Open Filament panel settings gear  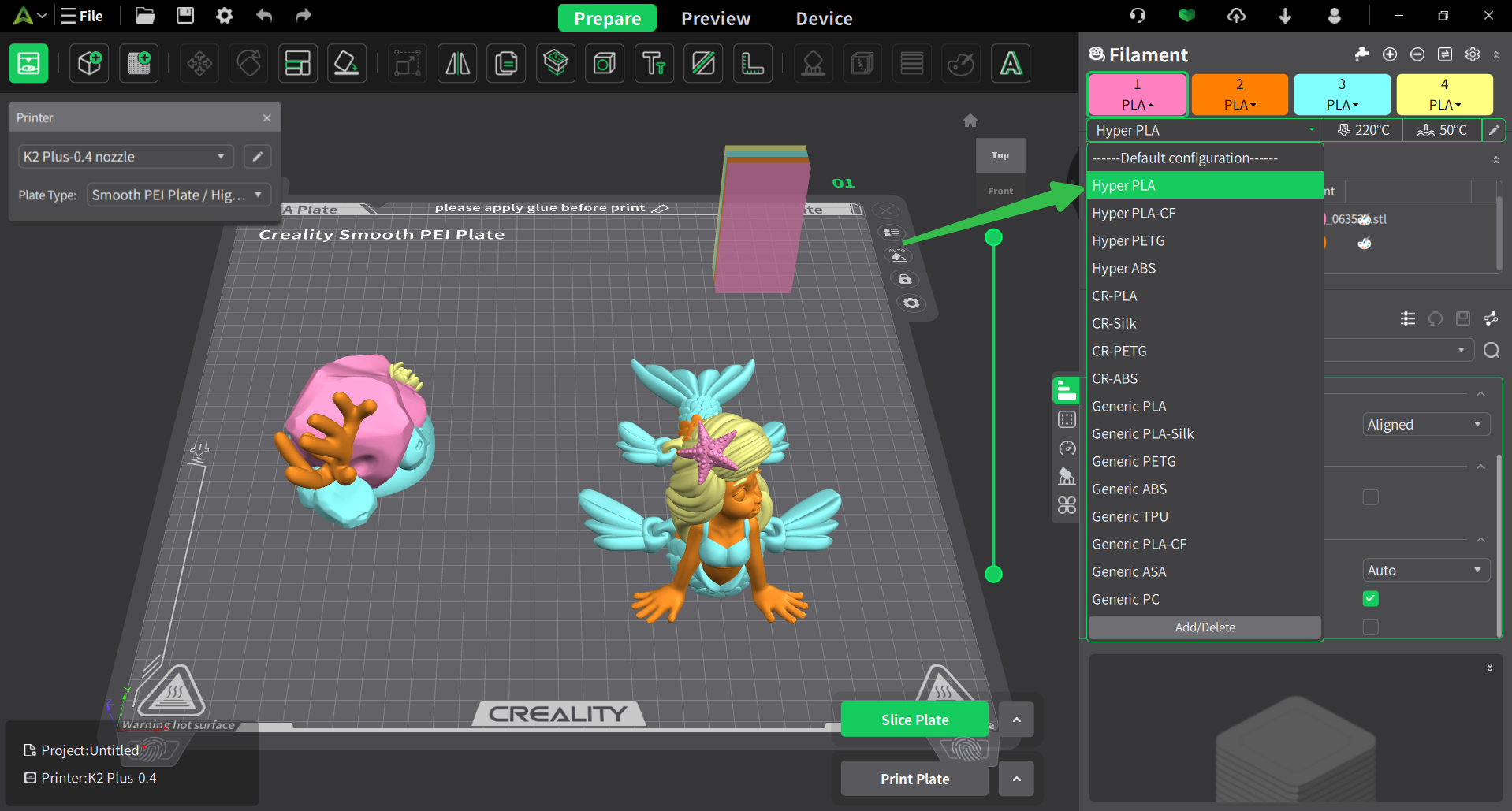tap(1473, 54)
